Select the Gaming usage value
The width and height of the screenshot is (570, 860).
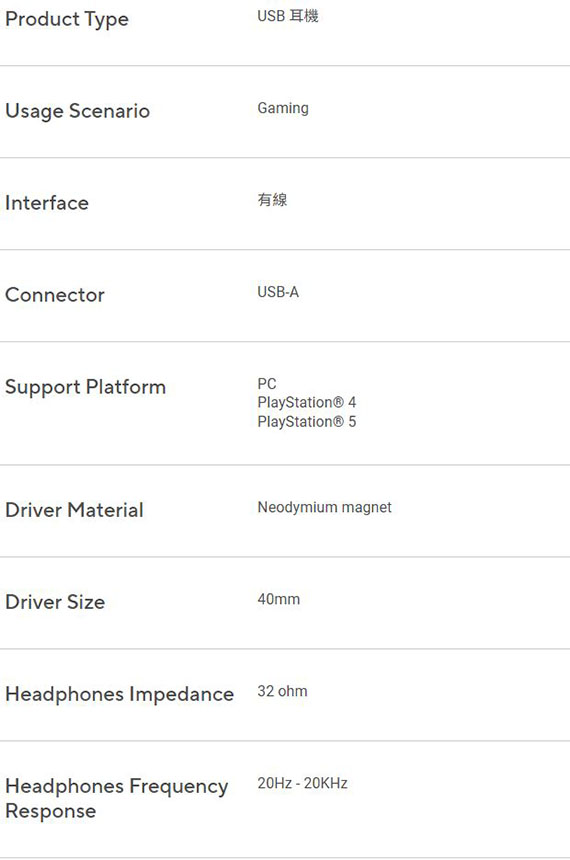283,109
